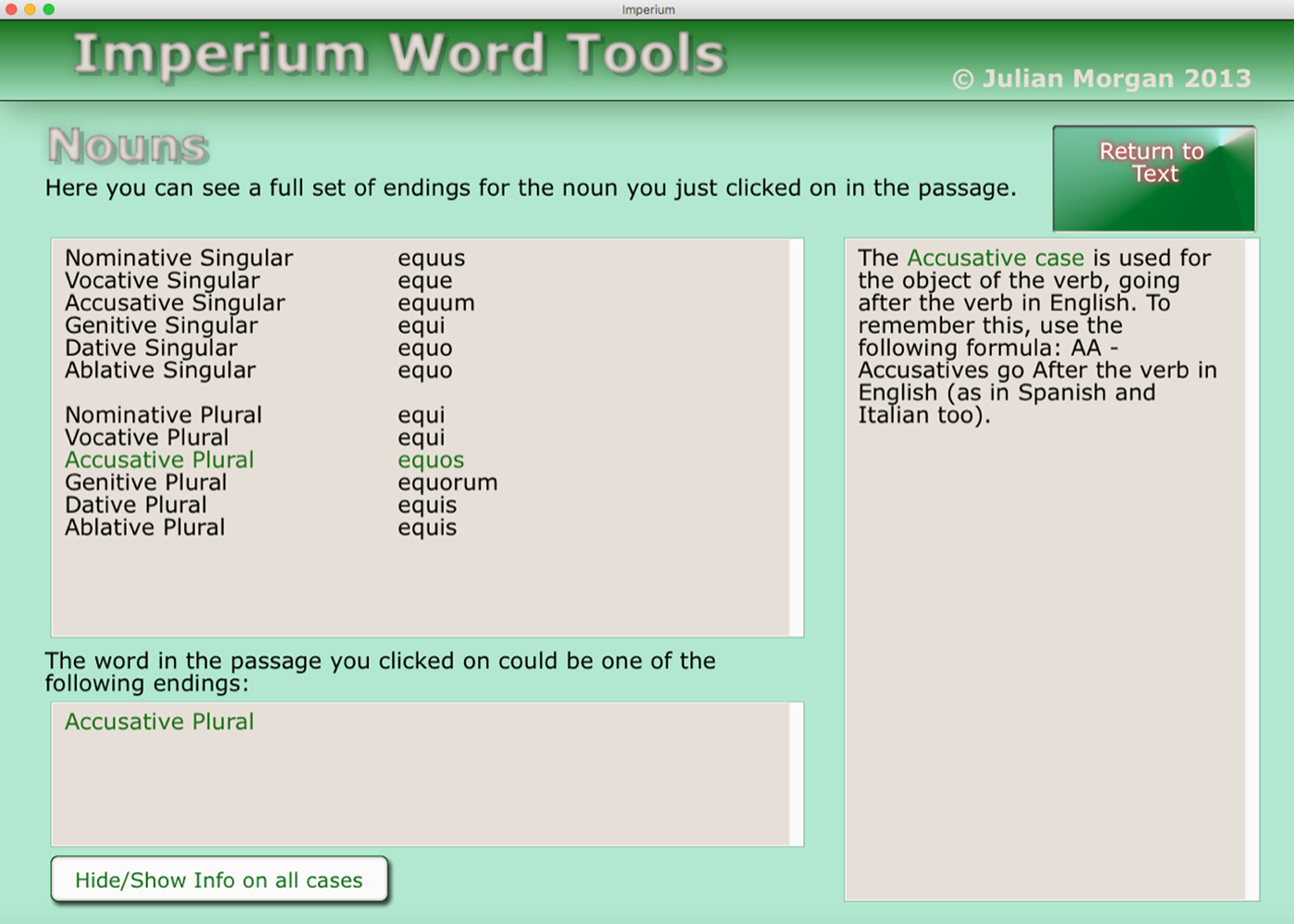
Task: Click the Vocative Singular label
Action: pos(162,281)
